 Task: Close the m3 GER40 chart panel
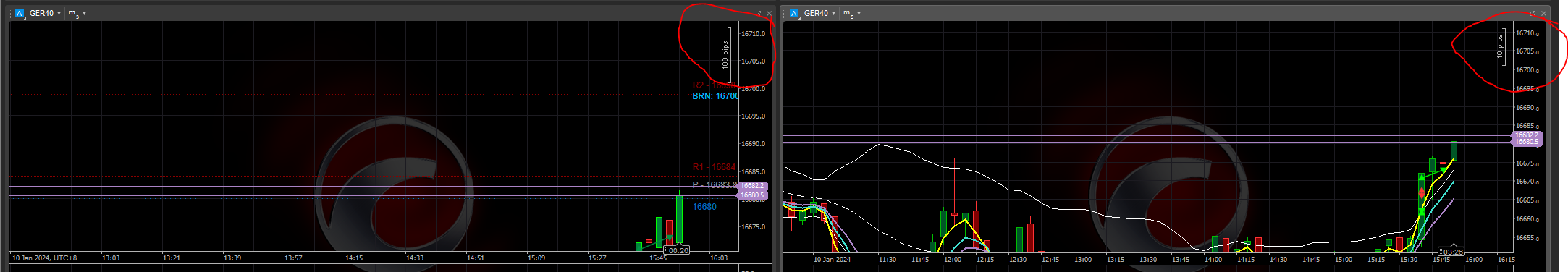coord(769,13)
